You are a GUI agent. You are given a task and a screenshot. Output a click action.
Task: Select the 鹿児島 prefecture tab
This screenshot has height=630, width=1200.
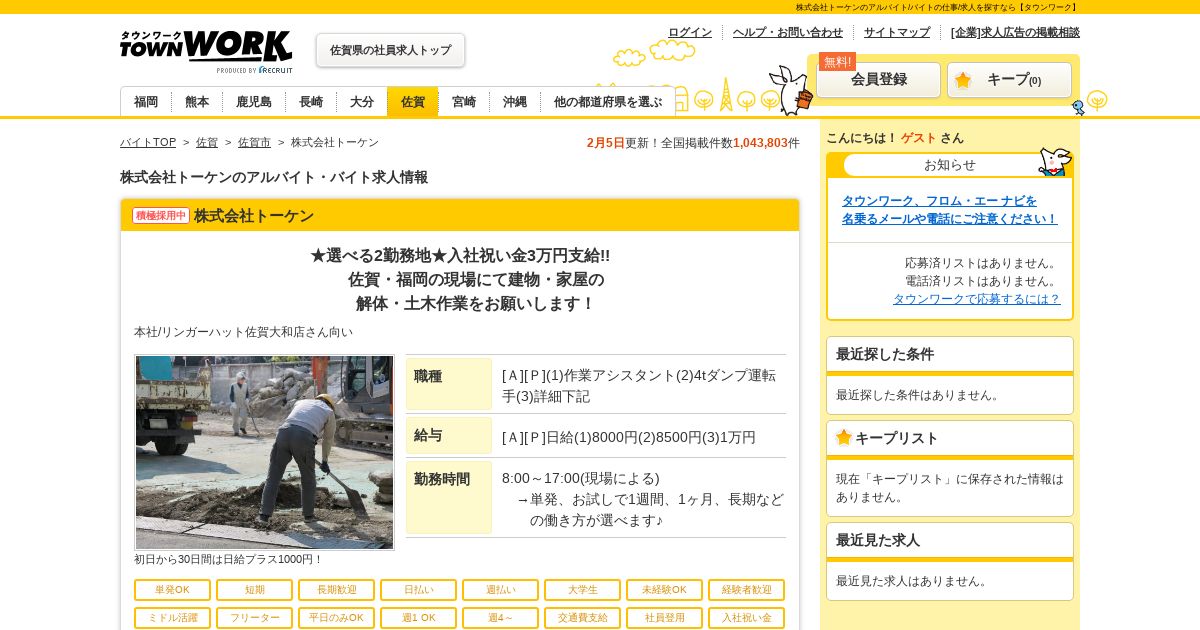point(254,102)
